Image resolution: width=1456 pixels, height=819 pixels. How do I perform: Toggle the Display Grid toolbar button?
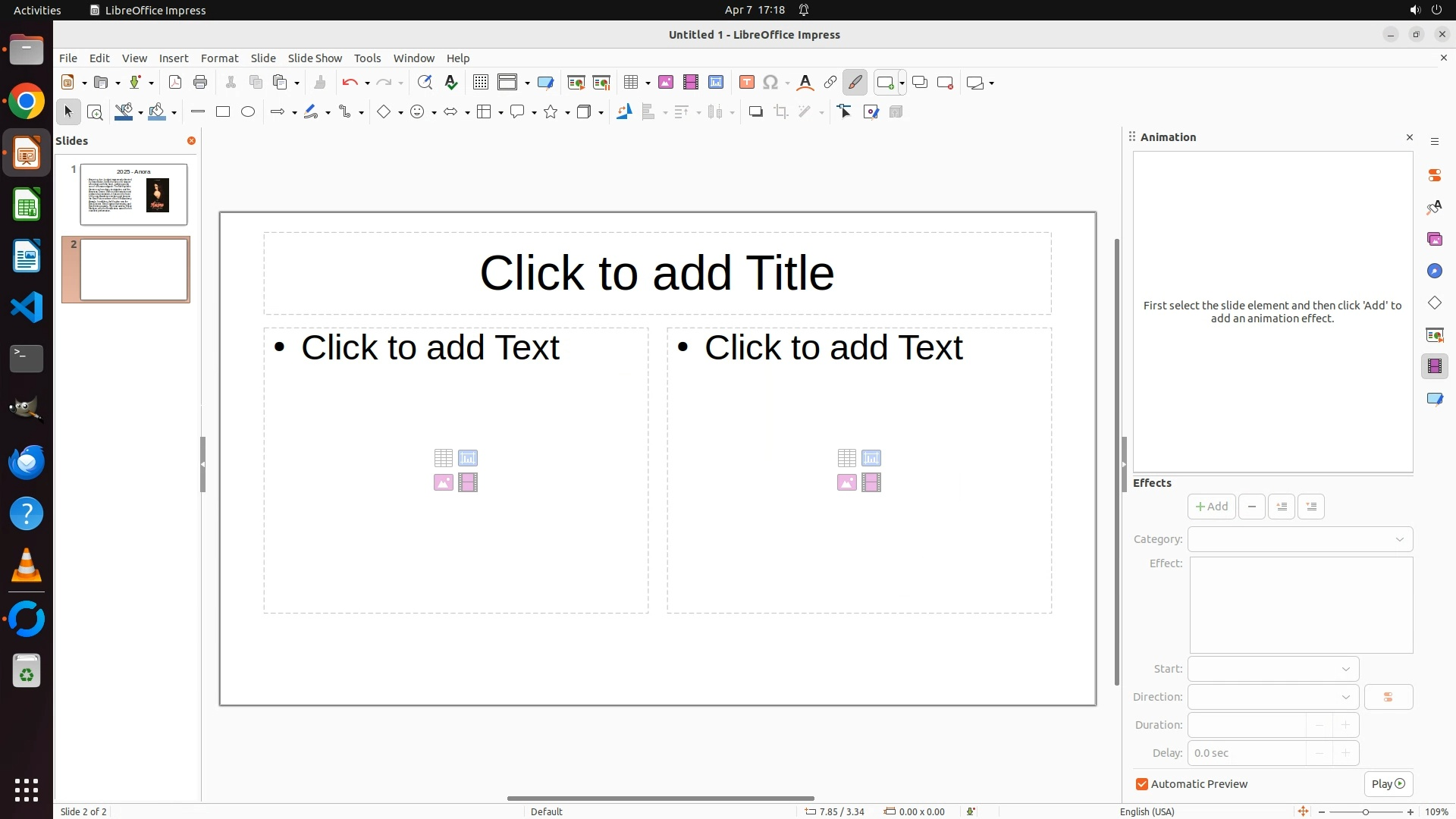click(480, 83)
